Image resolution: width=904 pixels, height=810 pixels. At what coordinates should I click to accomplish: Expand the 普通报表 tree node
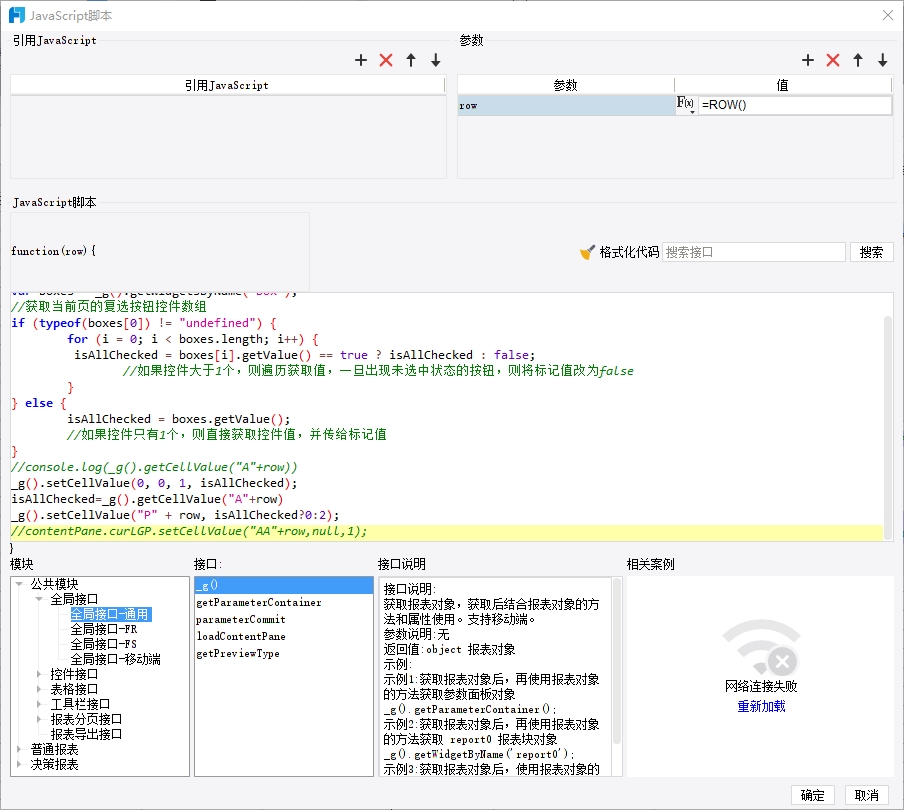click(19, 749)
